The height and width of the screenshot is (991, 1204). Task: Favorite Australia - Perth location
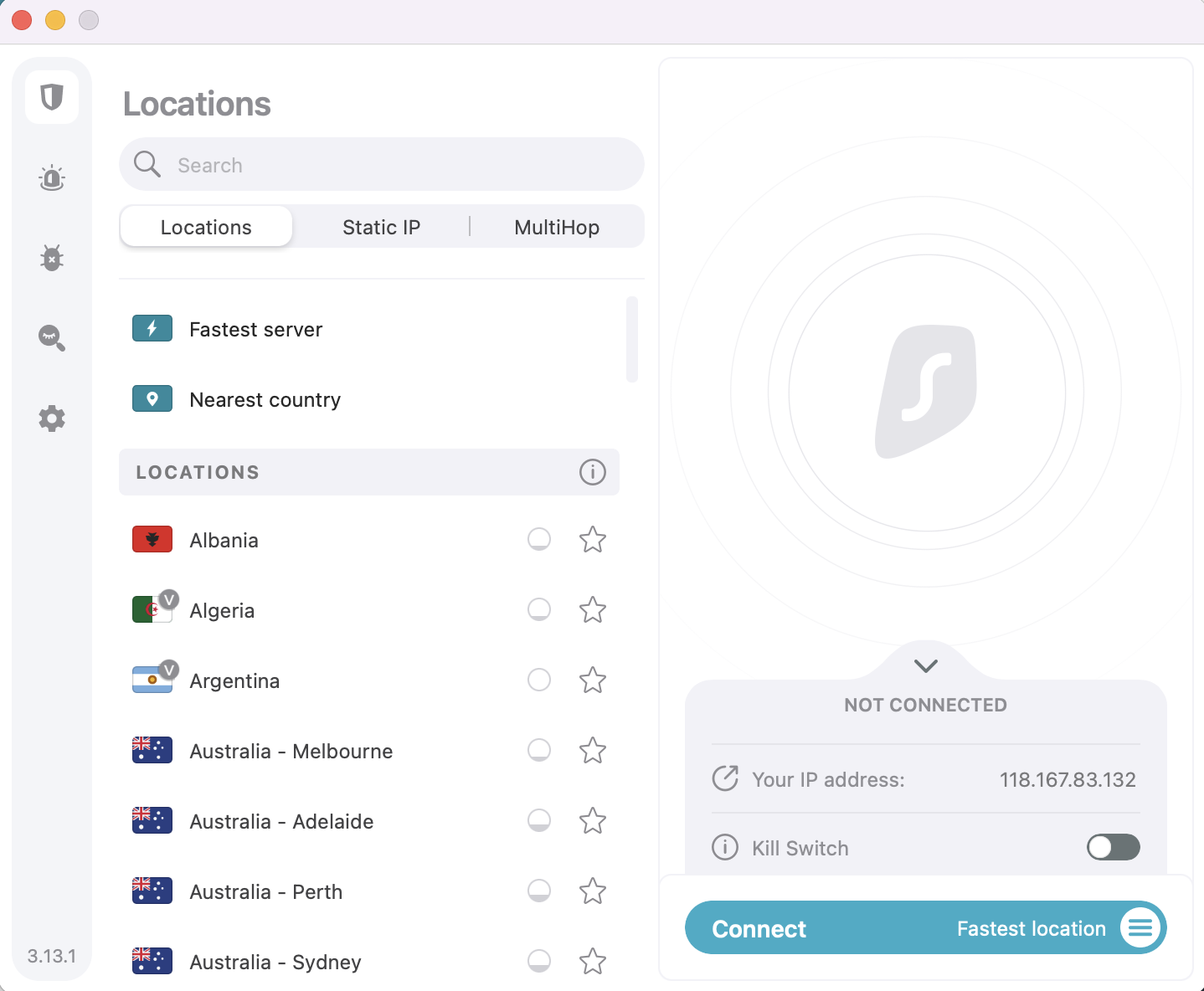593,891
